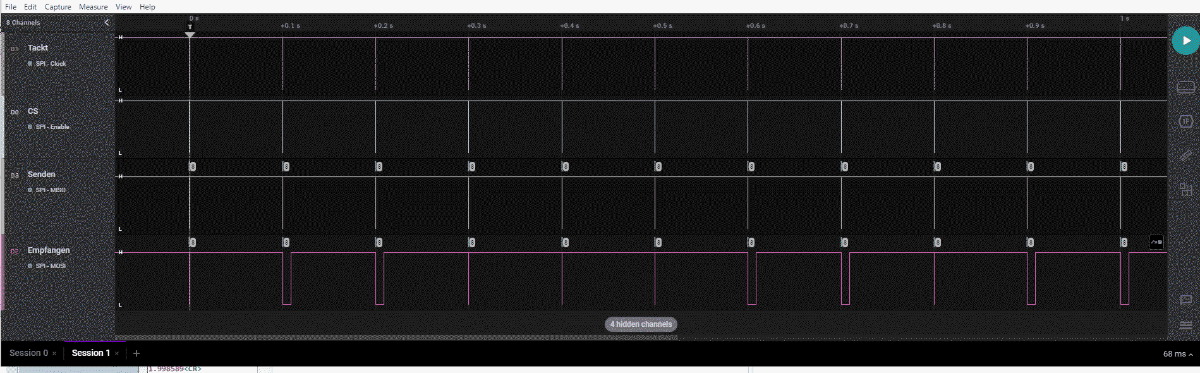The width and height of the screenshot is (1200, 373).
Task: Start capture with the green play button
Action: (x=1183, y=41)
